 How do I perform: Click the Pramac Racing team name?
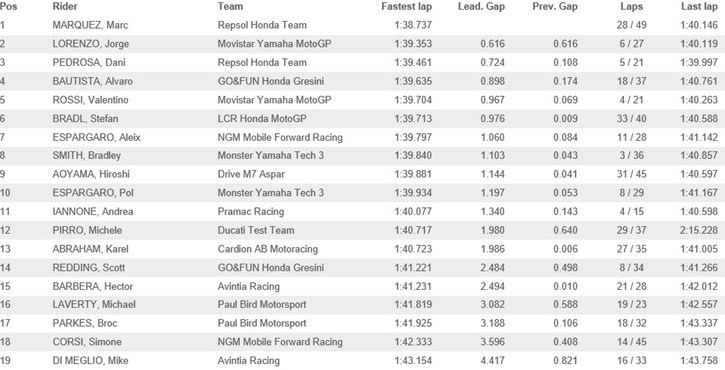point(251,211)
